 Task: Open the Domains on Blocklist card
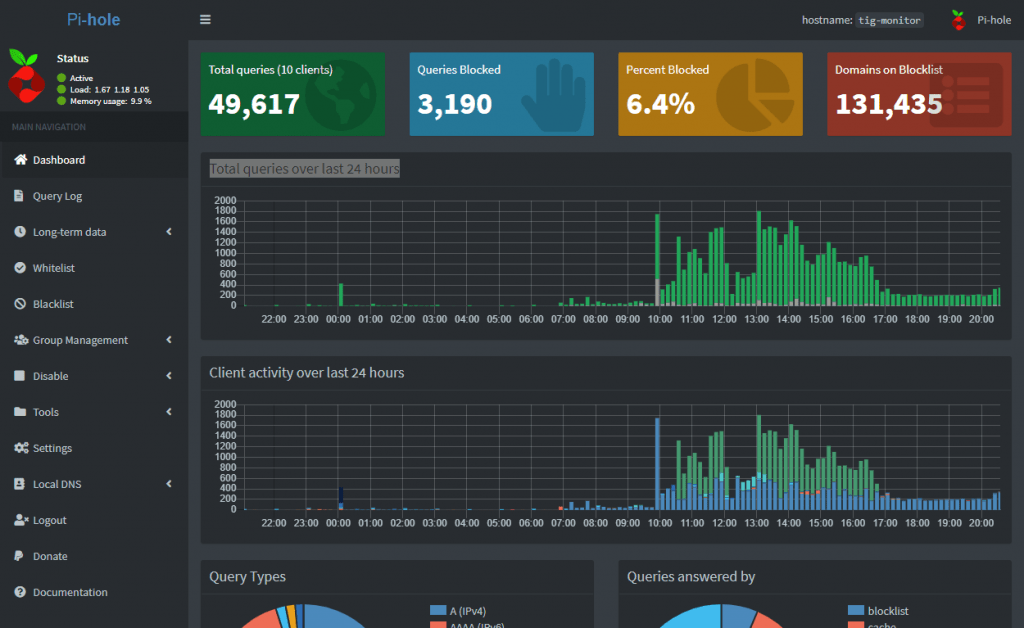[919, 94]
